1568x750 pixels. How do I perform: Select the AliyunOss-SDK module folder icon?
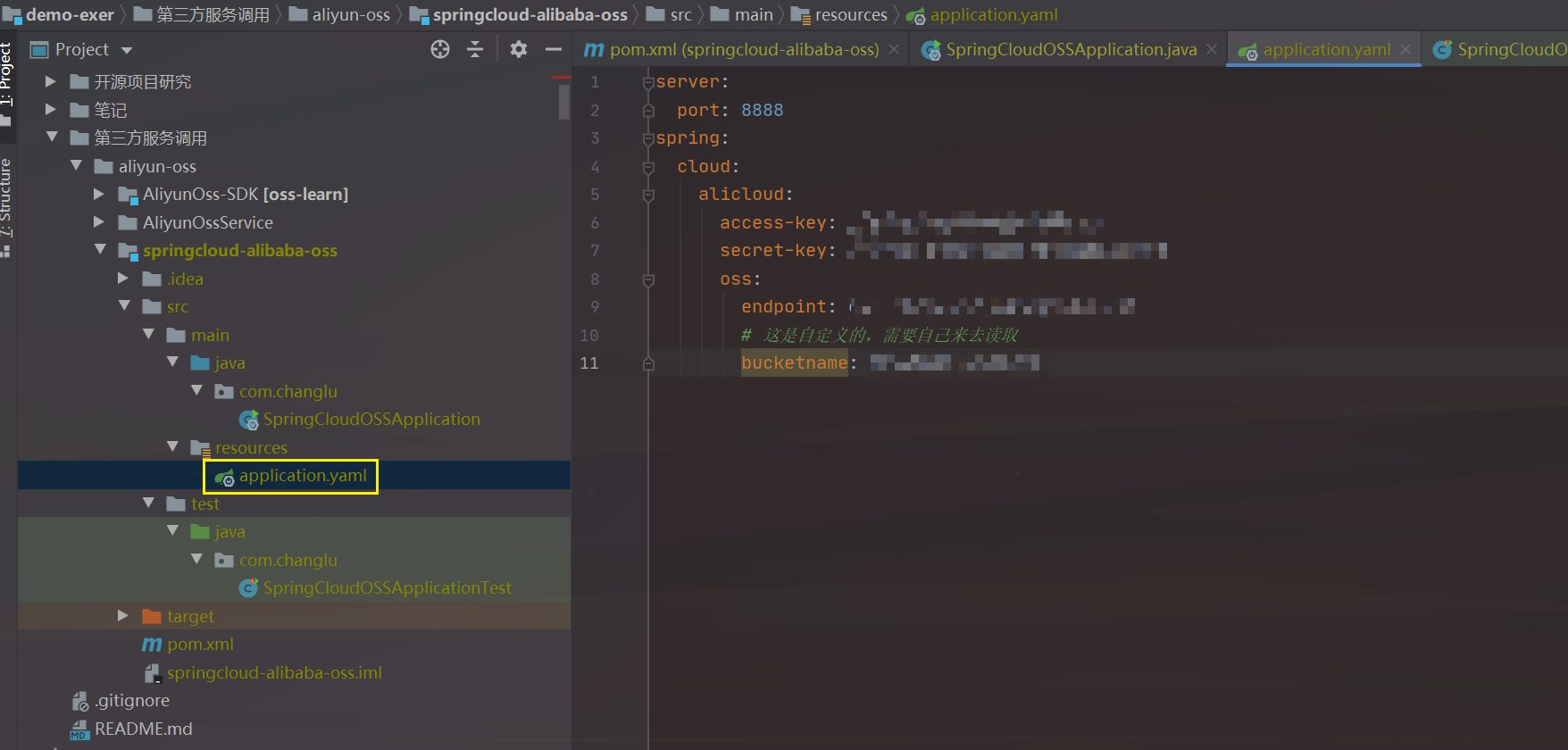[128, 195]
